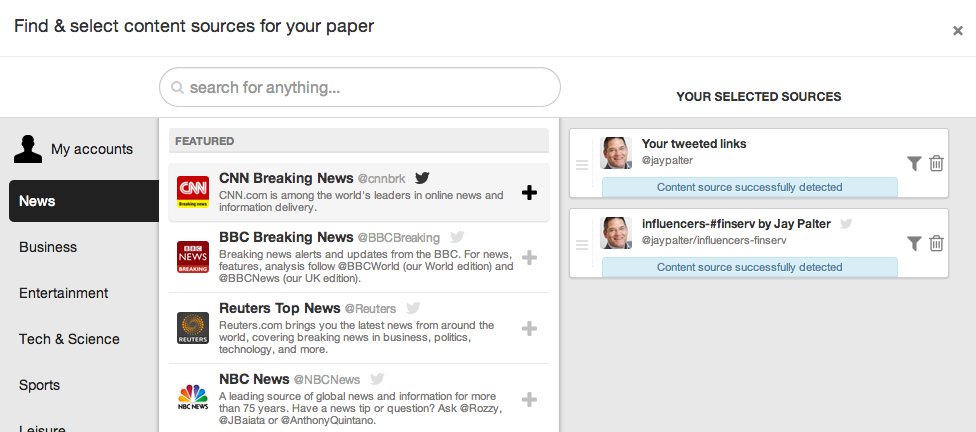The width and height of the screenshot is (976, 432).
Task: Click @jaypalter/influencers-finserv text
Action: (x=715, y=240)
